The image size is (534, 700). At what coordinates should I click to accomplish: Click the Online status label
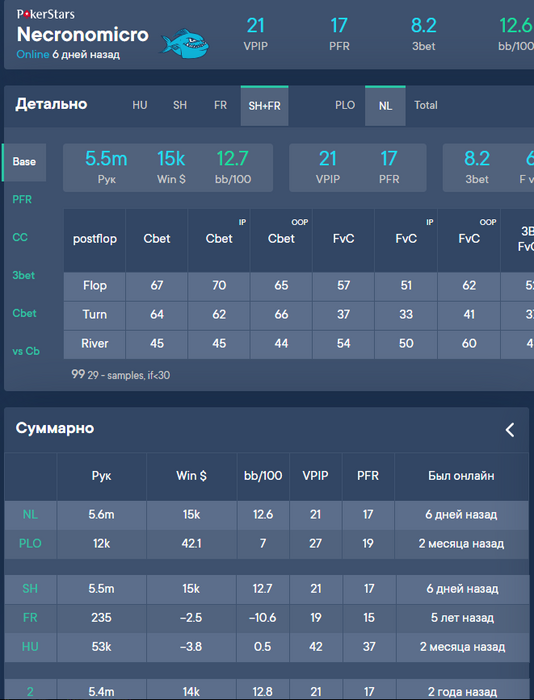33,54
